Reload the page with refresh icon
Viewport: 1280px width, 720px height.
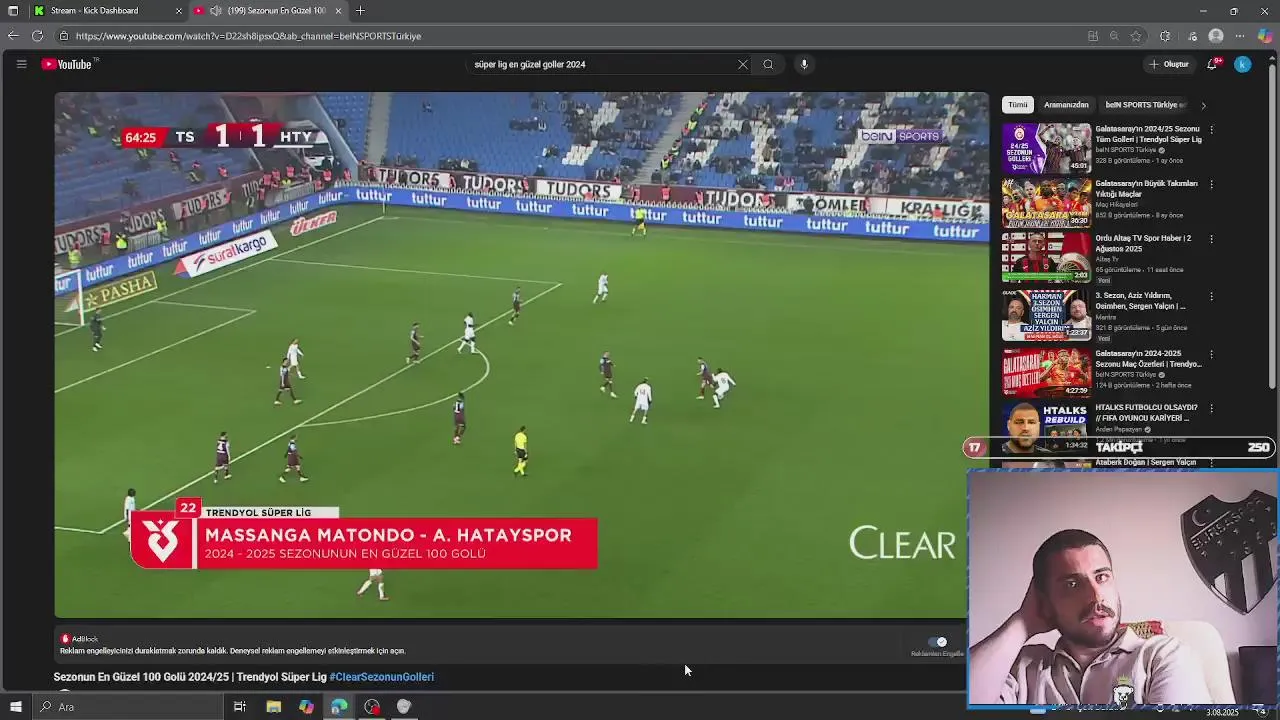[x=37, y=36]
